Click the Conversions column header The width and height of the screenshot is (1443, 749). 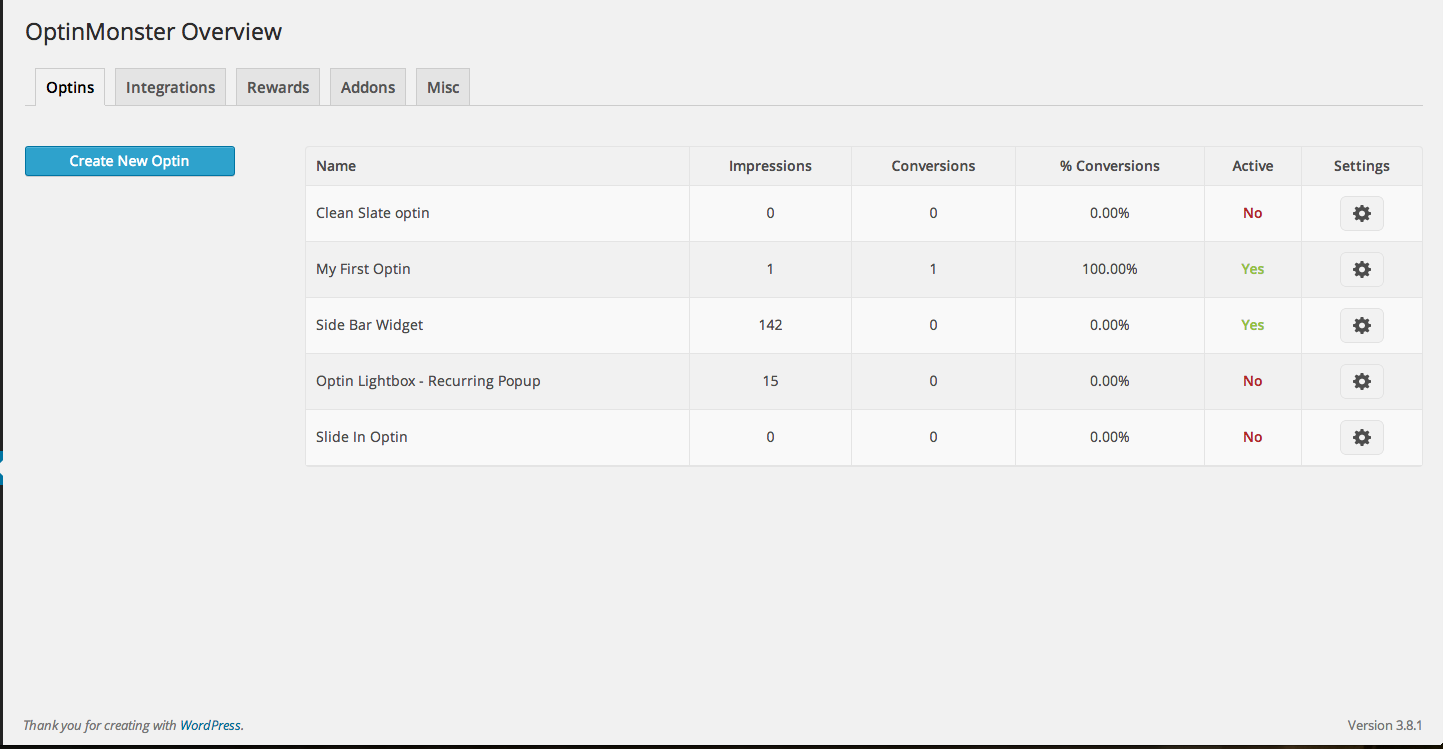click(x=933, y=165)
